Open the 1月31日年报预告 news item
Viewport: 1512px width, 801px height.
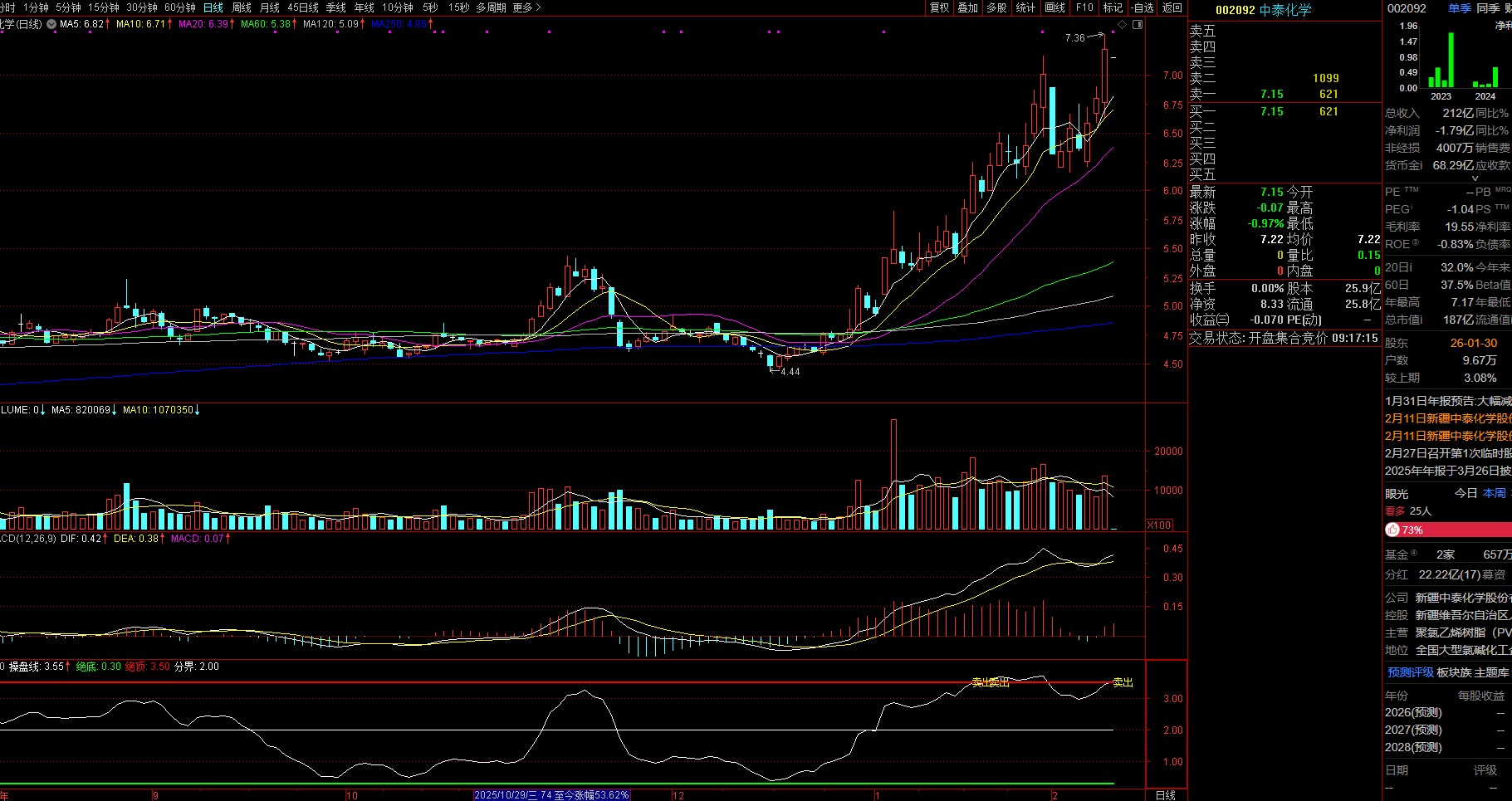[x=1448, y=401]
